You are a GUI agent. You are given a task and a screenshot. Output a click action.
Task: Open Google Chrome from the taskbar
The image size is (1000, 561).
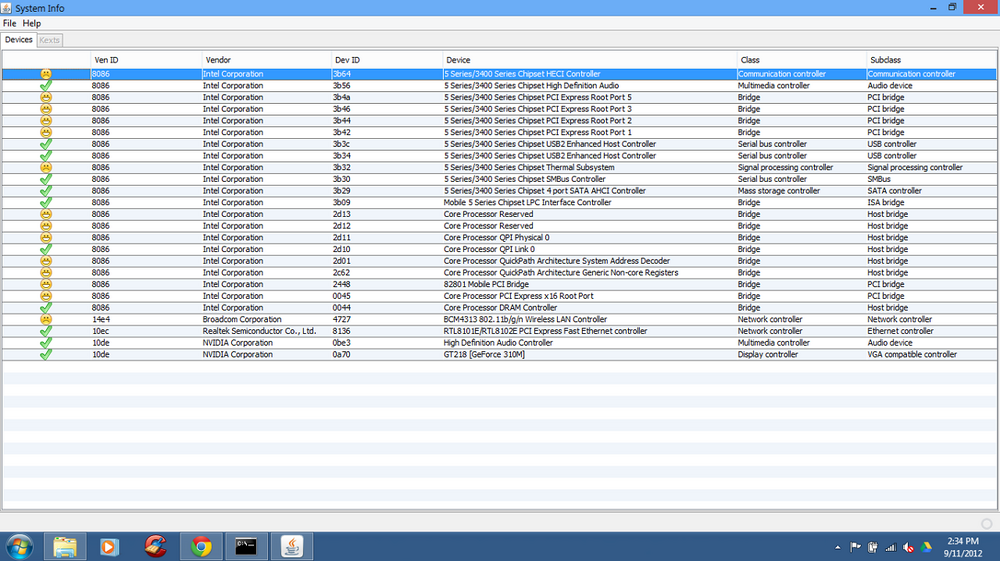[x=201, y=546]
